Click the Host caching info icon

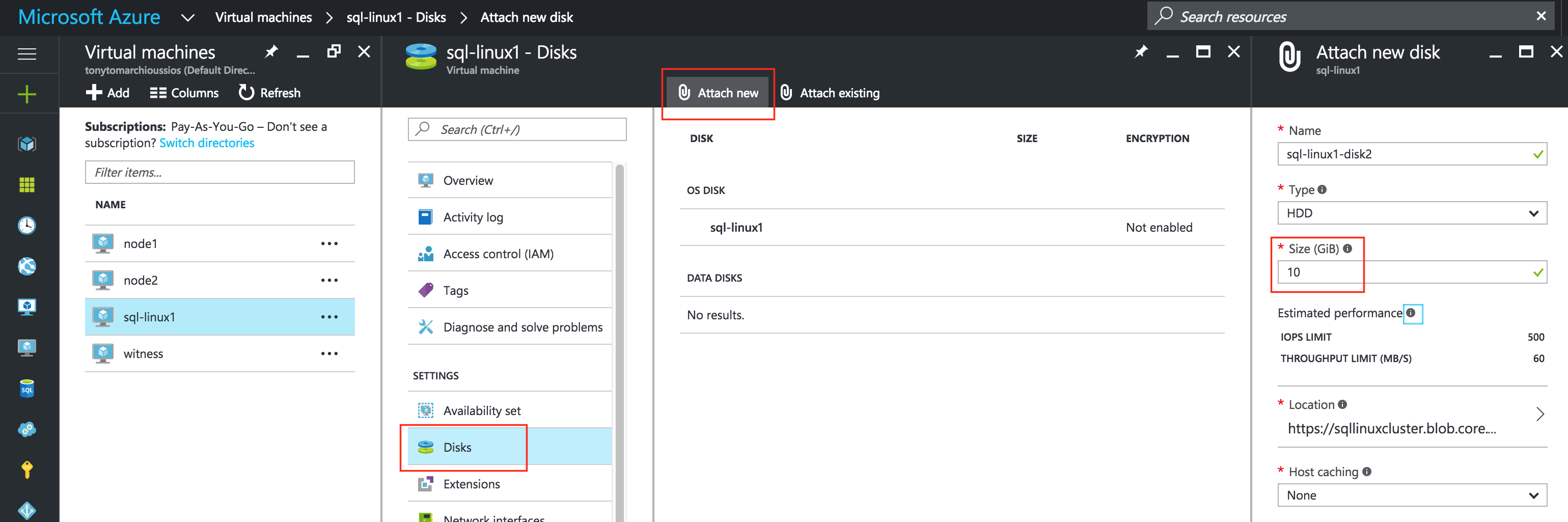pyautogui.click(x=1366, y=472)
